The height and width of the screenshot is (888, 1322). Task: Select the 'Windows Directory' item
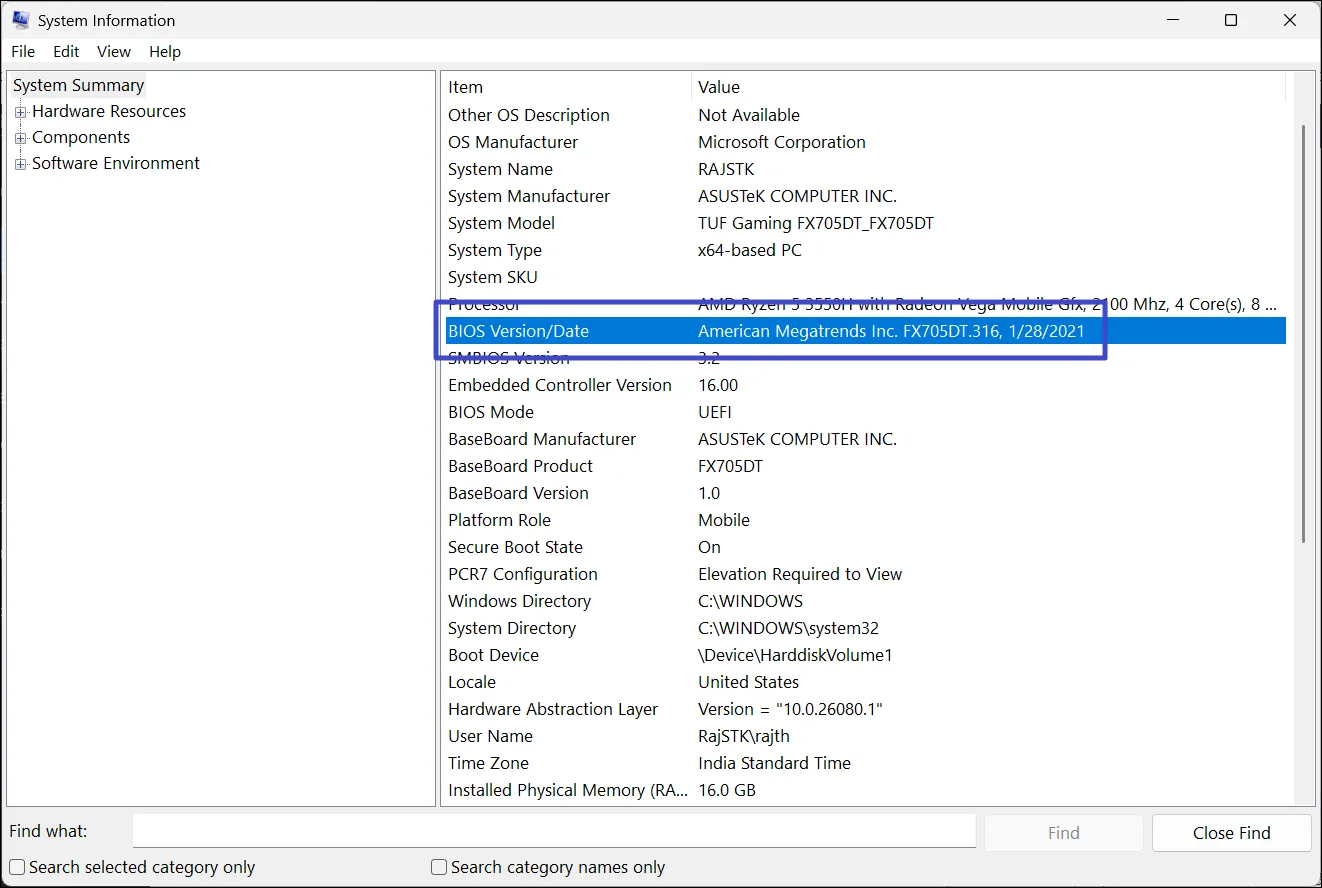pos(520,601)
